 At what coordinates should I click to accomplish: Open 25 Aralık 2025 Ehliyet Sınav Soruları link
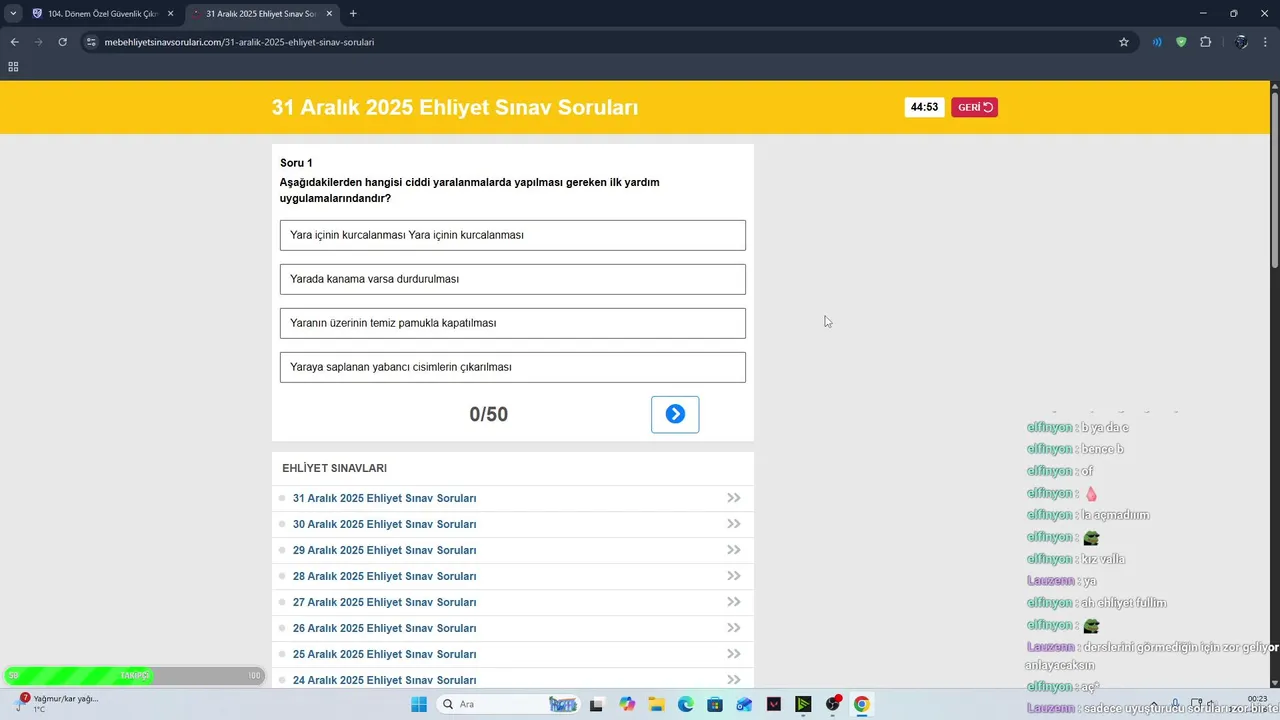384,654
